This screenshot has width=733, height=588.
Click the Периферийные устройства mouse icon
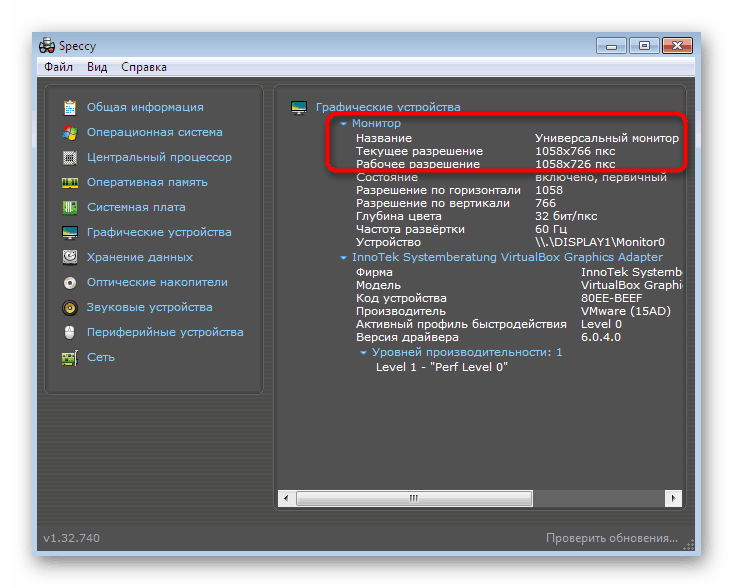(x=70, y=332)
